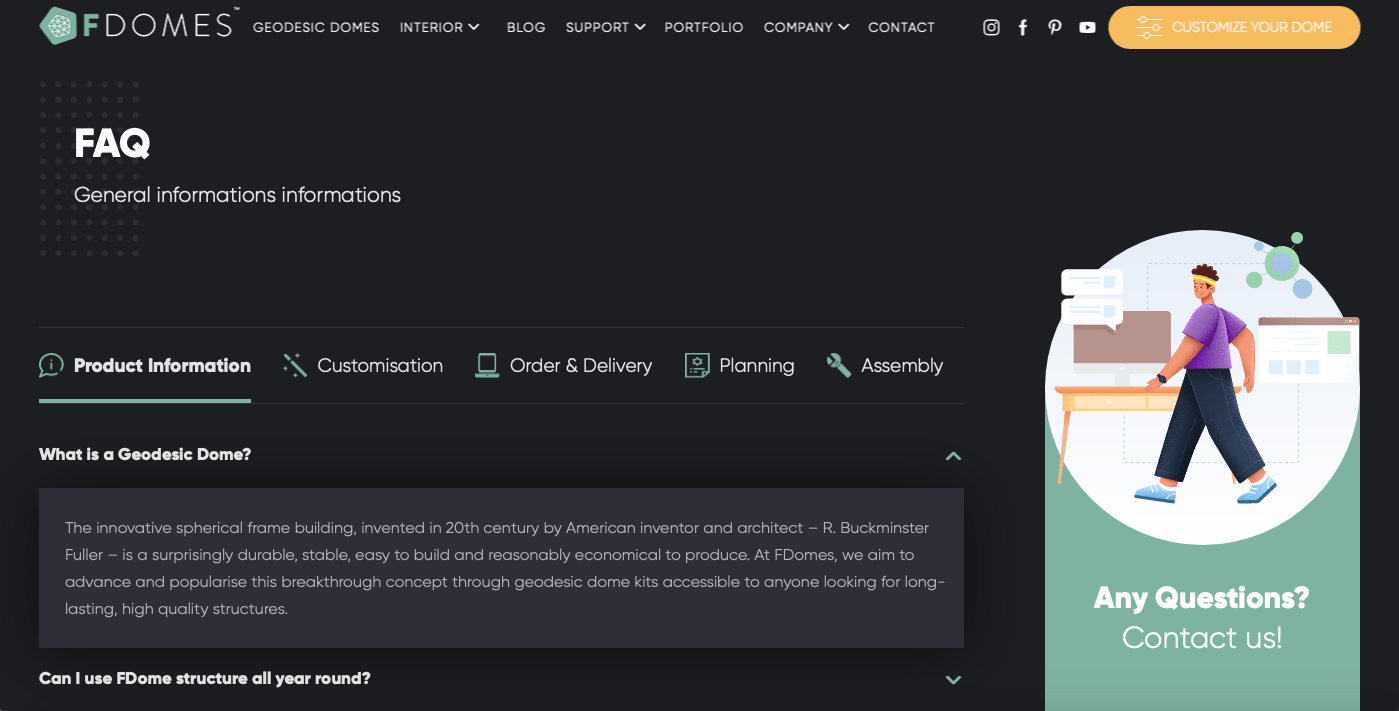Click the Order & Delivery laptop icon
This screenshot has width=1399, height=711.
(487, 366)
